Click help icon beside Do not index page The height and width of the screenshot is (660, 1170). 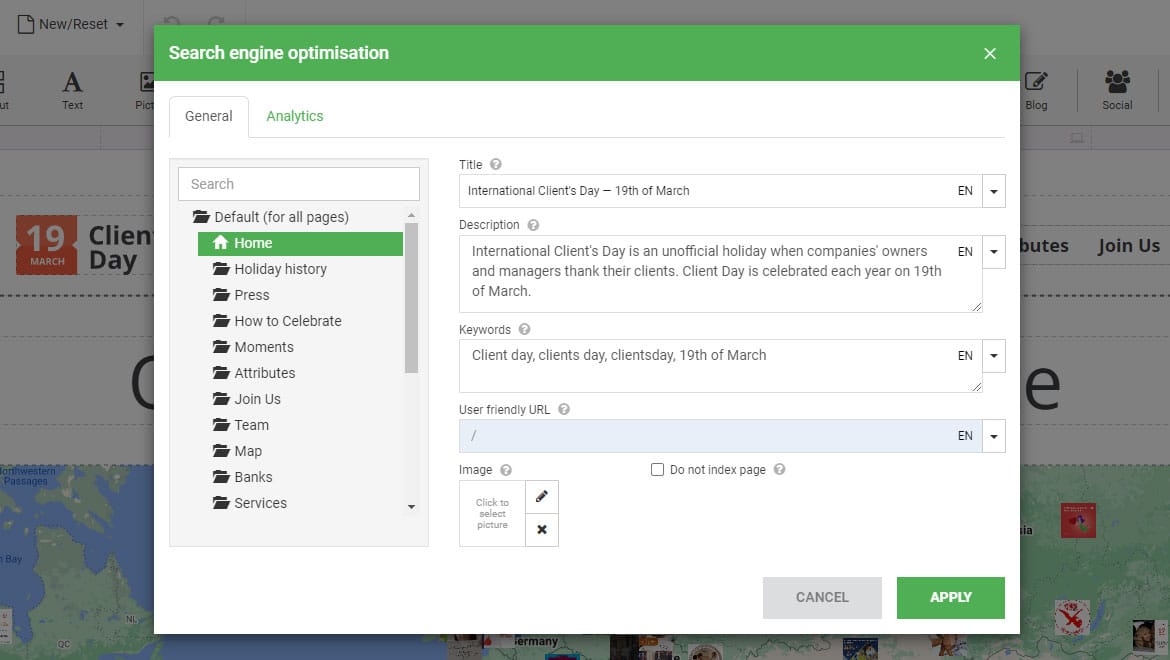[x=780, y=469]
